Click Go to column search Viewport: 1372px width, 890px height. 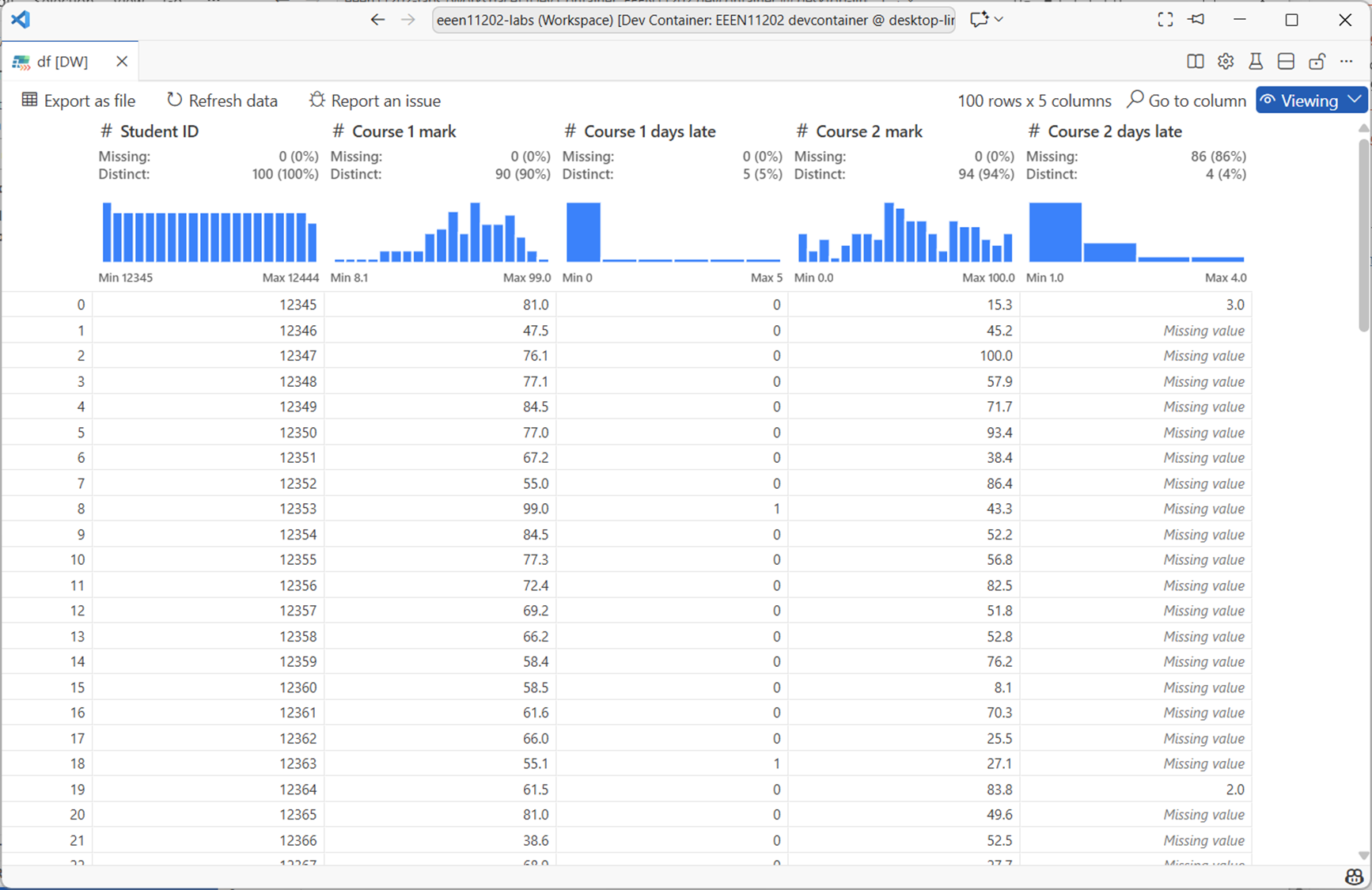[x=1187, y=100]
